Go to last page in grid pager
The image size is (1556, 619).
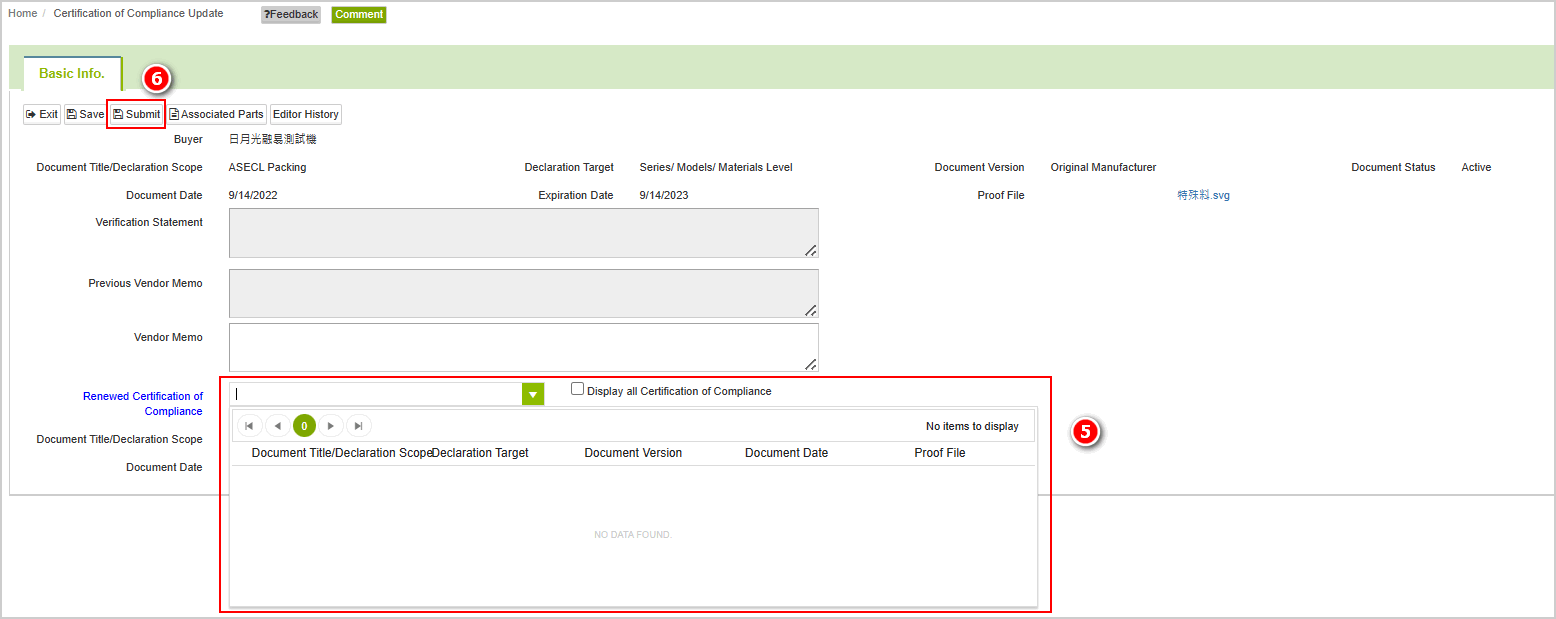(359, 426)
